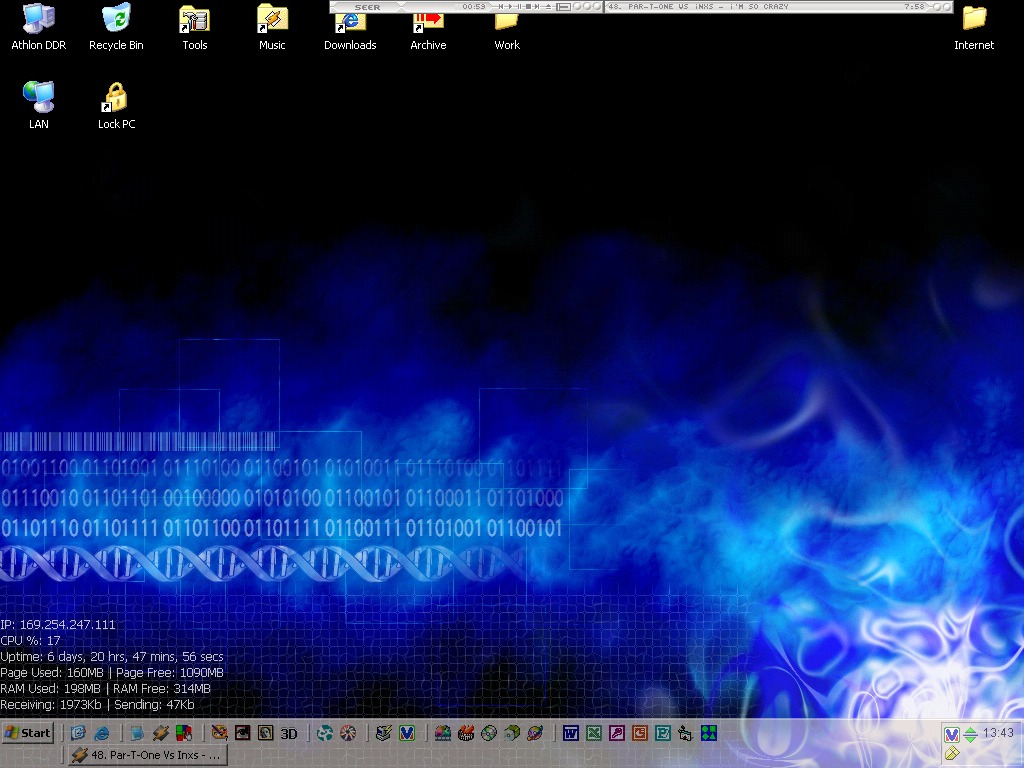Launch Microsoft Word from the taskbar
The image size is (1024, 768).
coord(571,733)
